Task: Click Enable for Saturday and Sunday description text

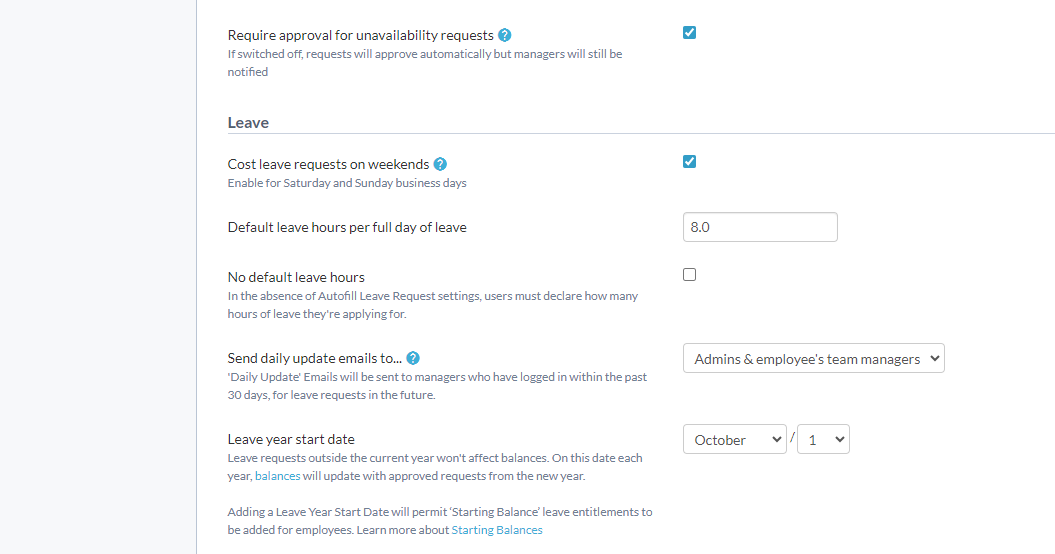Action: [347, 183]
